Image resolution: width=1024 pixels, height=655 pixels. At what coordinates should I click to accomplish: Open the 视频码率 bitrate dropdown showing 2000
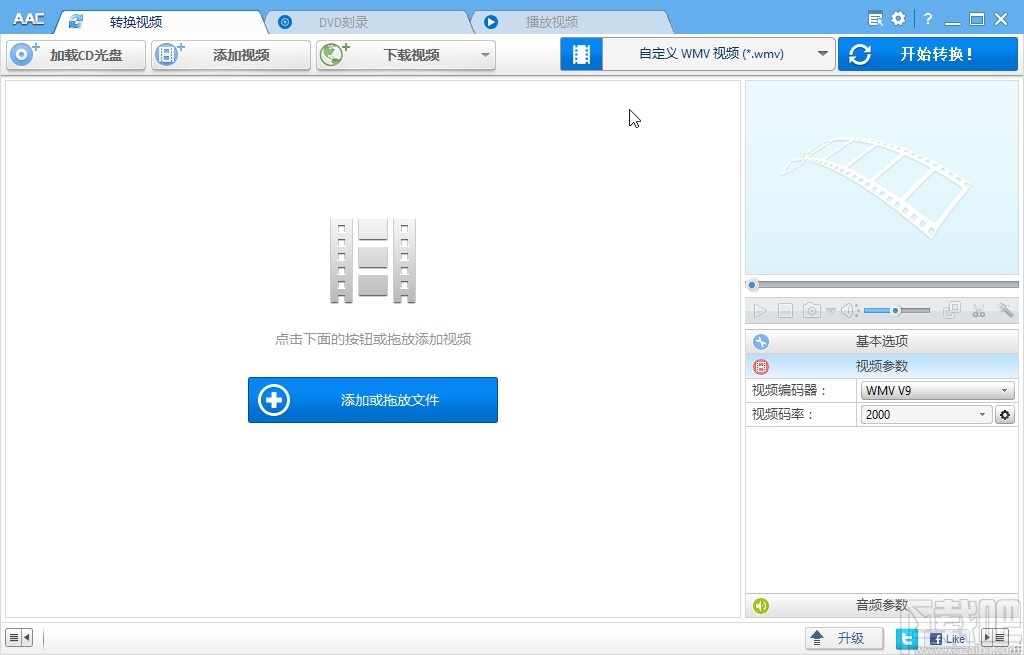(925, 414)
